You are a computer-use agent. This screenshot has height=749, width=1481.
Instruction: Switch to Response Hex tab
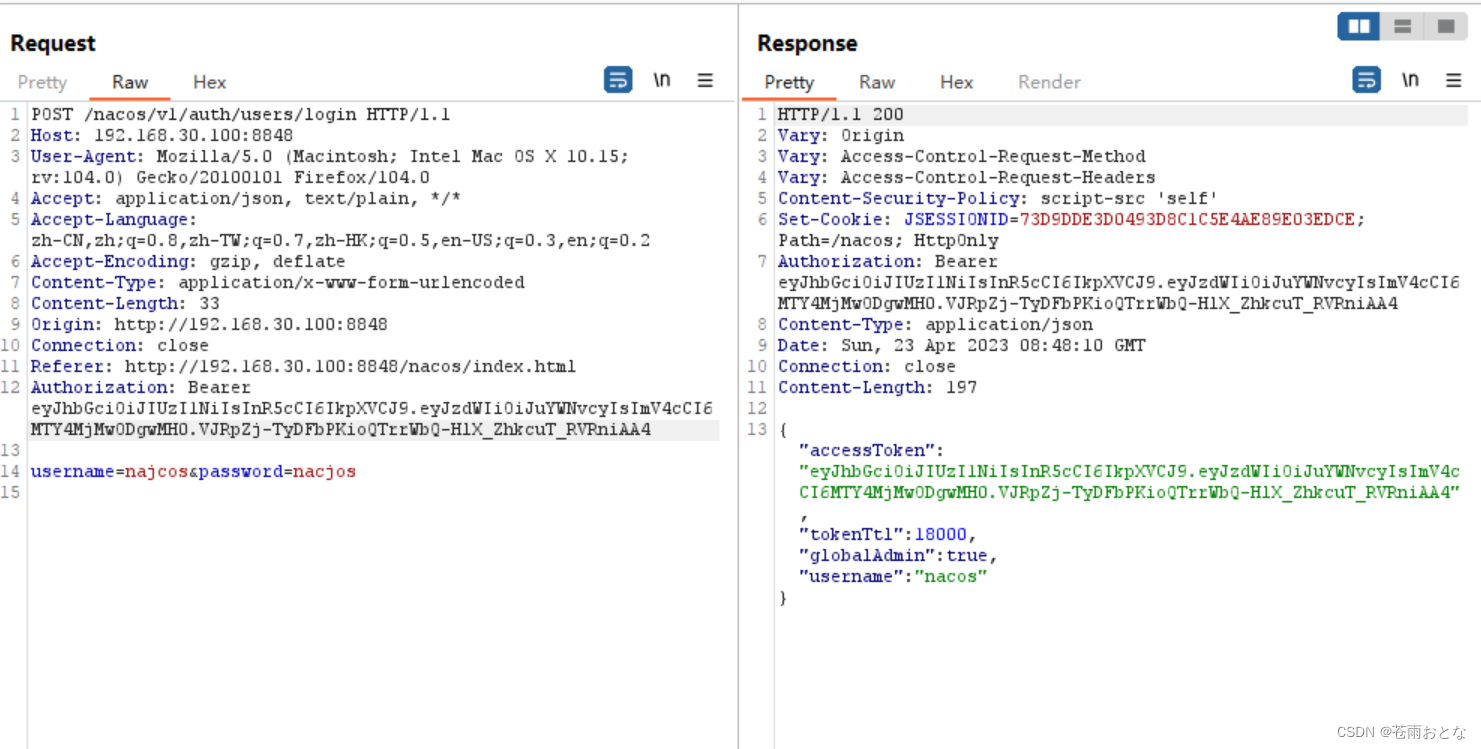point(956,82)
